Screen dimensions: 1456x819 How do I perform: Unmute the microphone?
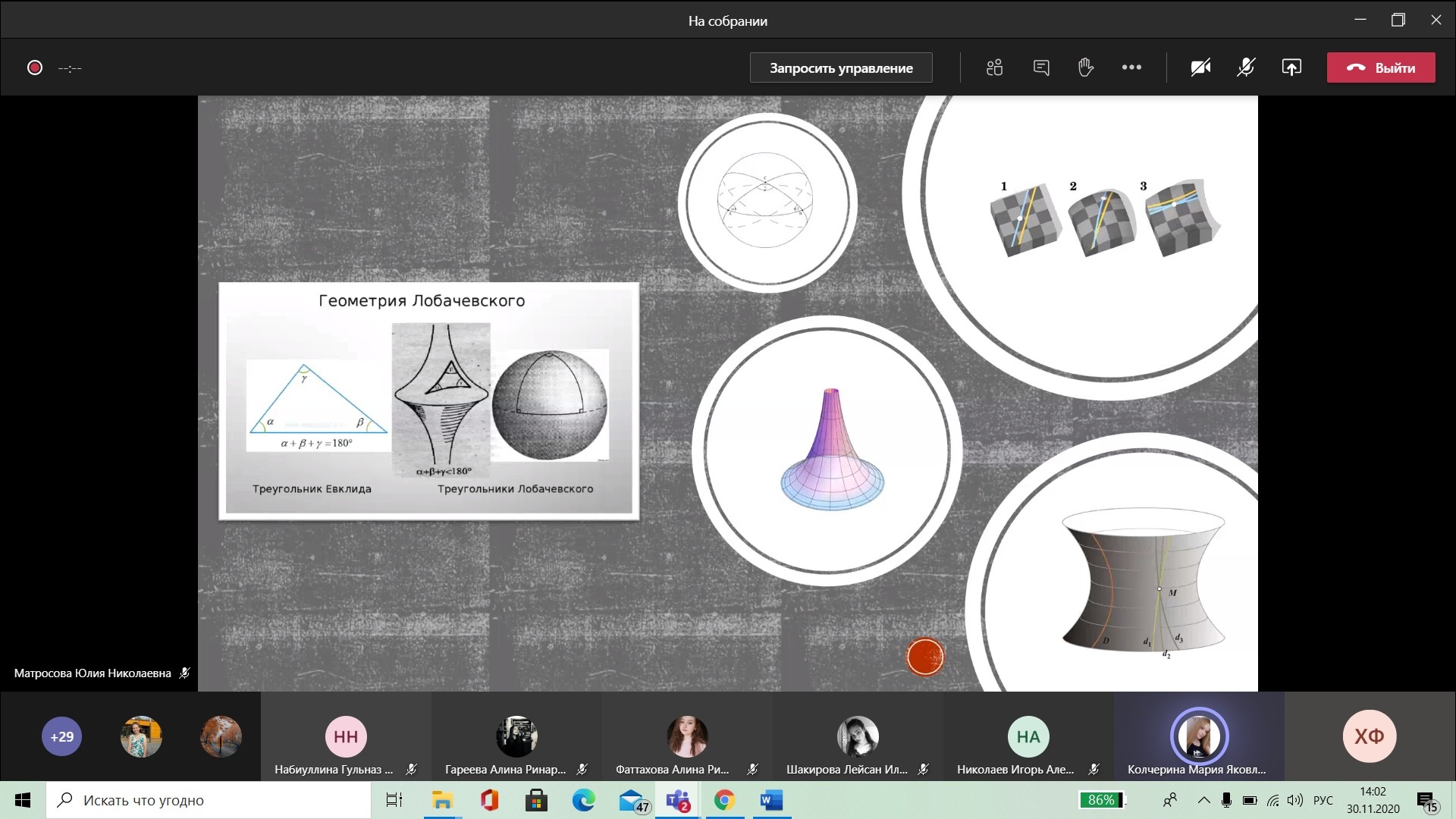(x=1246, y=67)
